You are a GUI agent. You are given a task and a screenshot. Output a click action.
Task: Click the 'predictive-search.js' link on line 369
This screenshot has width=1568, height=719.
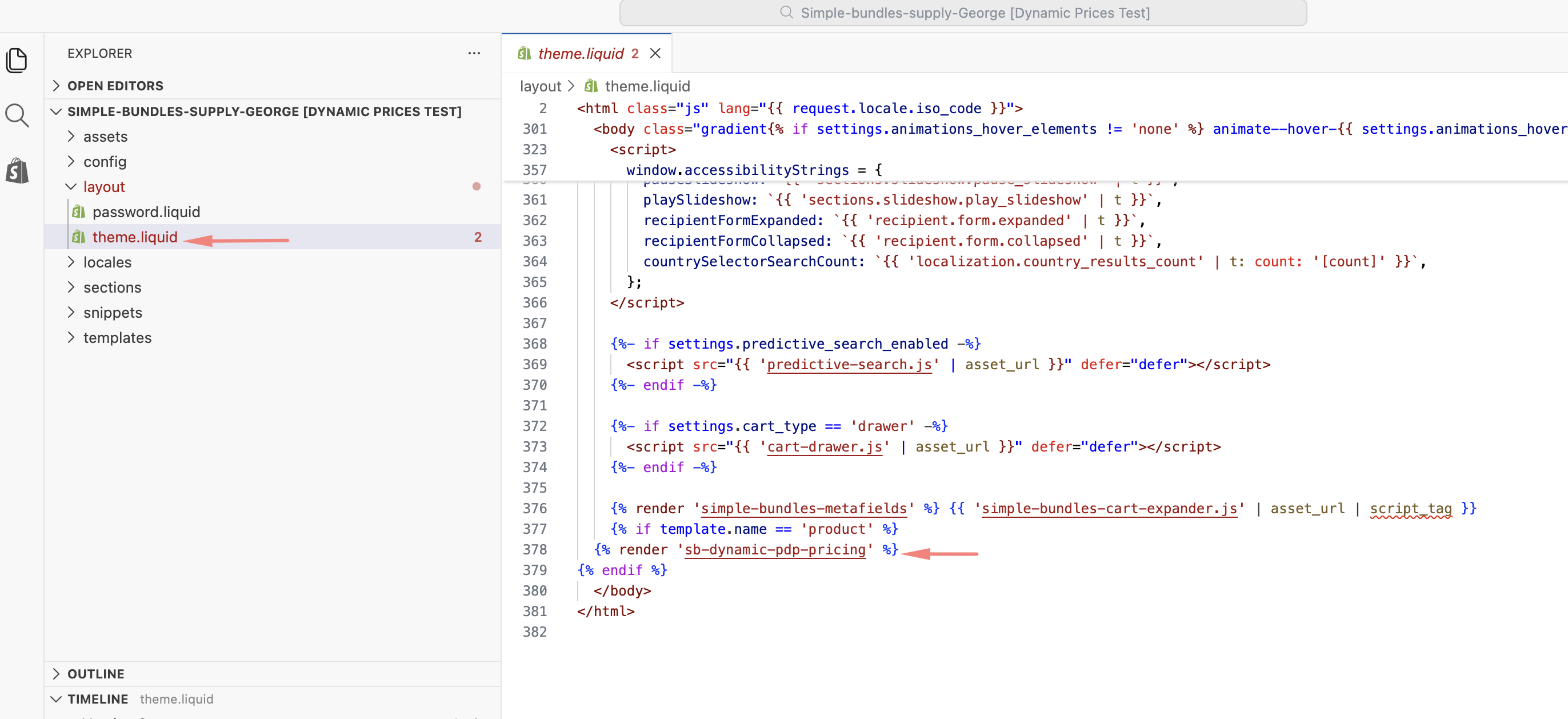coord(849,365)
